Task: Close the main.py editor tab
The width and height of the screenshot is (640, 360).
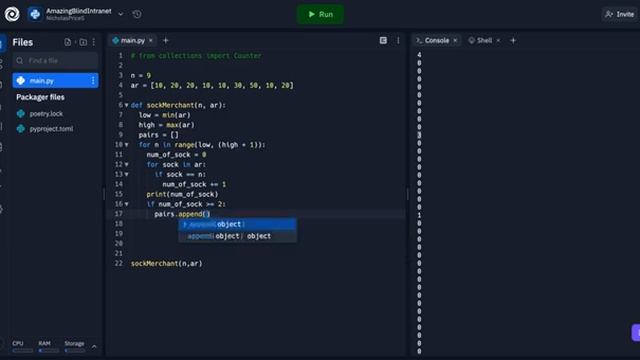Action: click(151, 40)
